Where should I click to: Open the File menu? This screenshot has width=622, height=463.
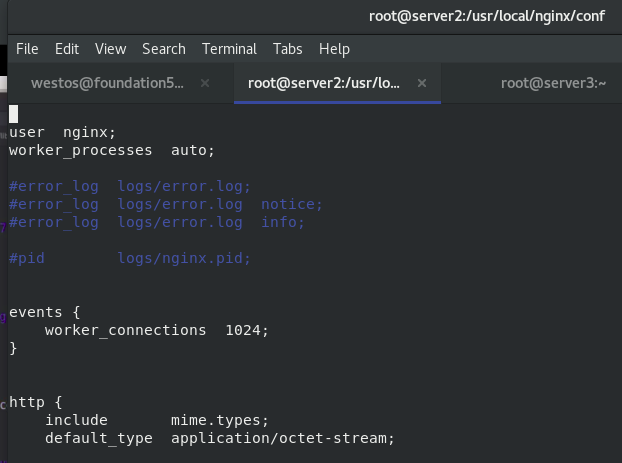point(27,49)
